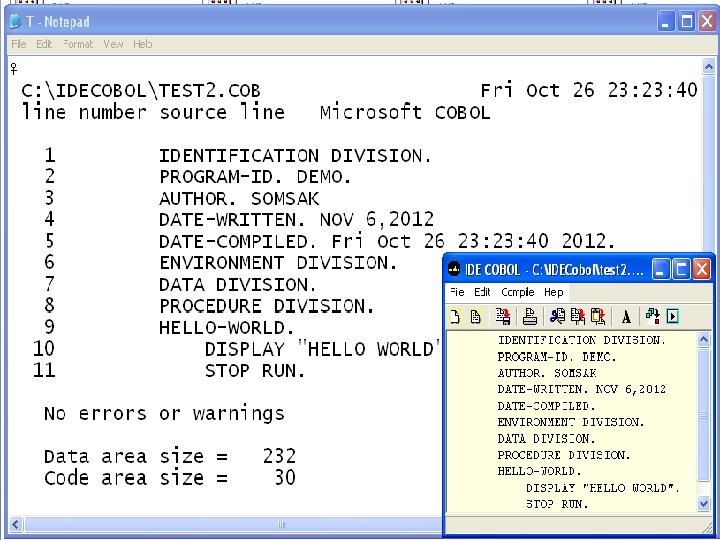Create a new file in IDE COBOL toolbar

point(455,316)
